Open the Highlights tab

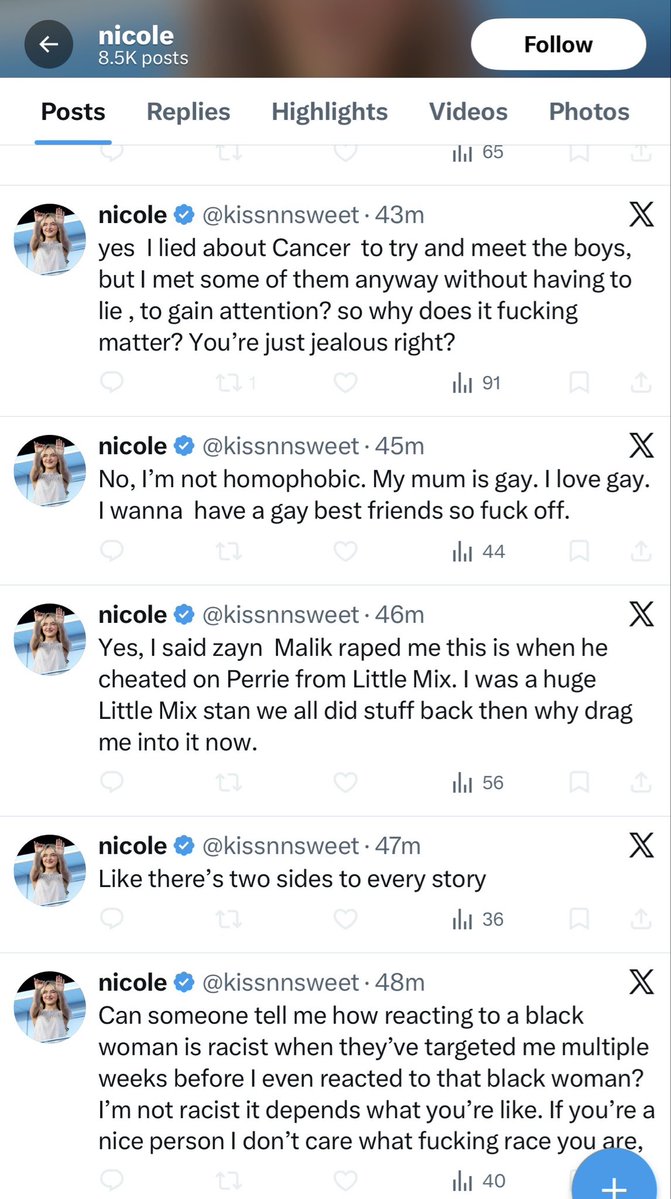click(x=329, y=112)
